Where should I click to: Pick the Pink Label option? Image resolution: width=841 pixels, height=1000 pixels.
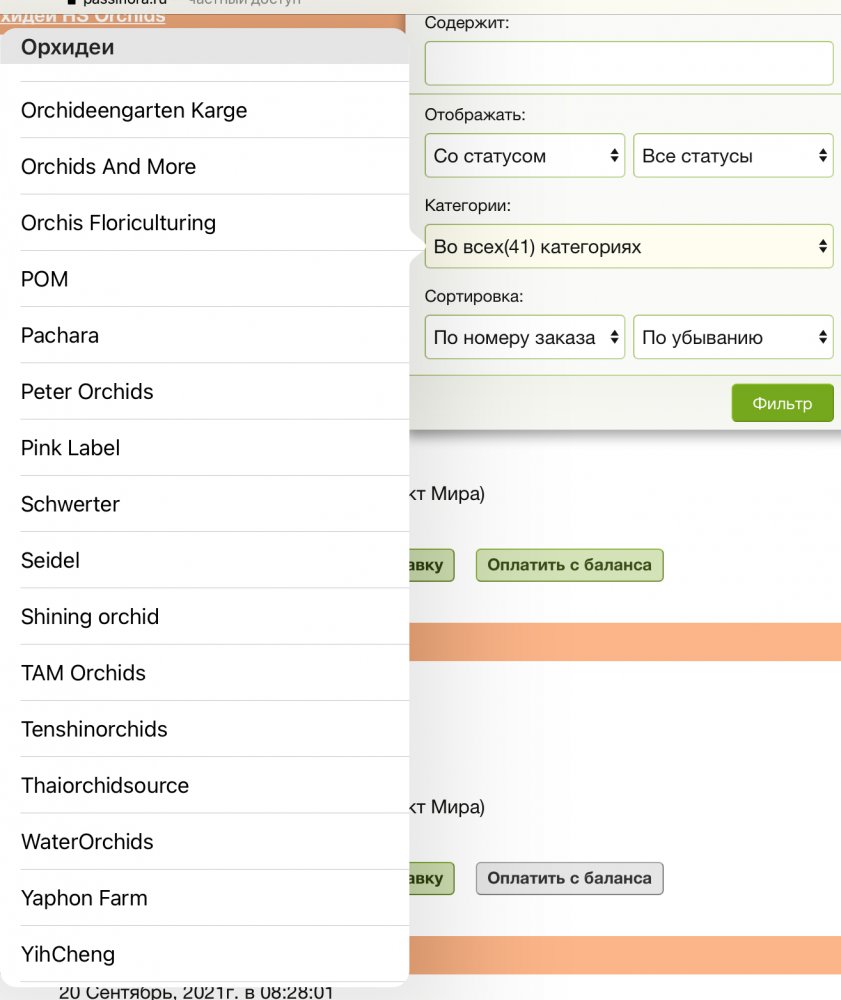pos(70,447)
